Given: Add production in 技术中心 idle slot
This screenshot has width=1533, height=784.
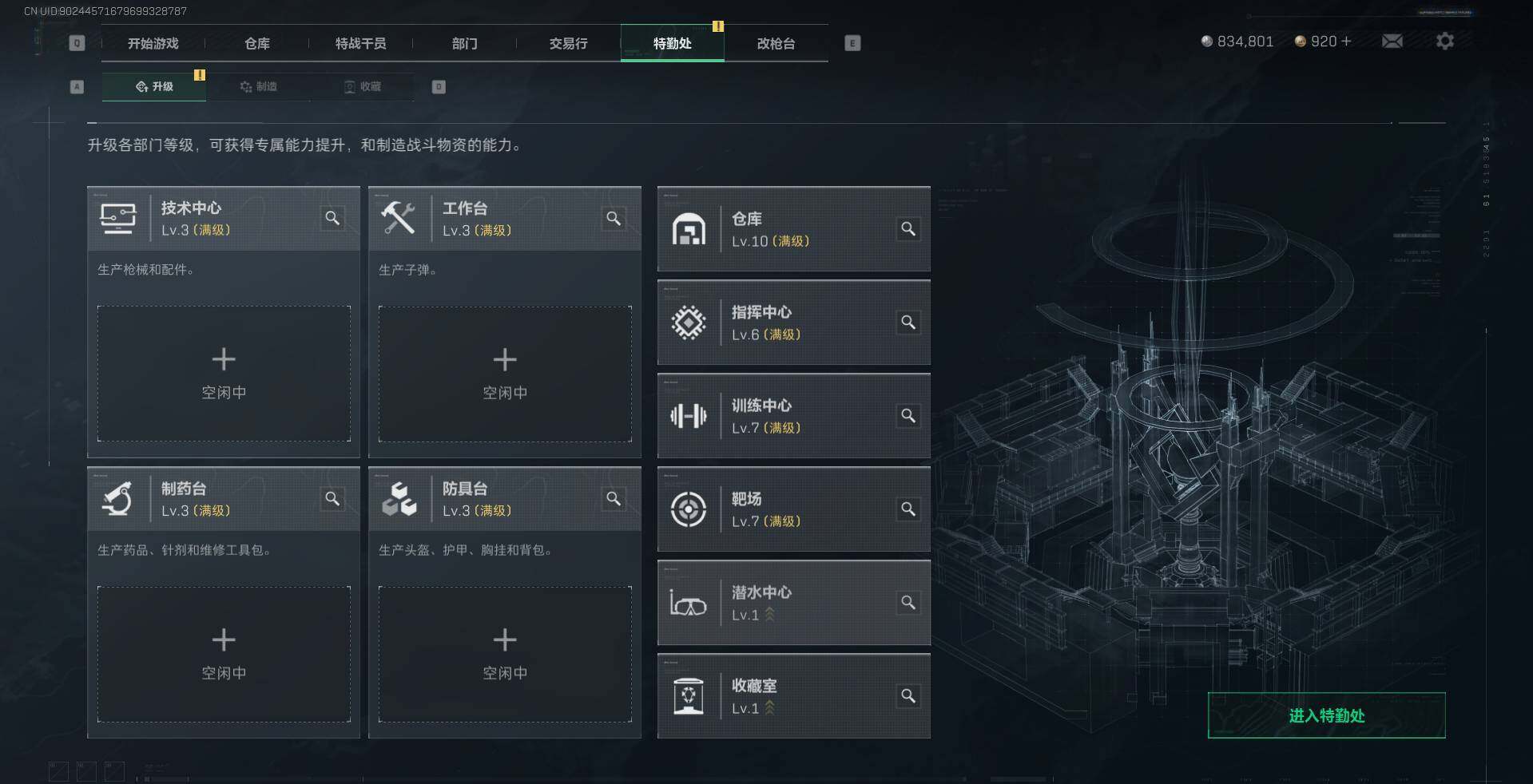Looking at the screenshot, I should coord(224,374).
